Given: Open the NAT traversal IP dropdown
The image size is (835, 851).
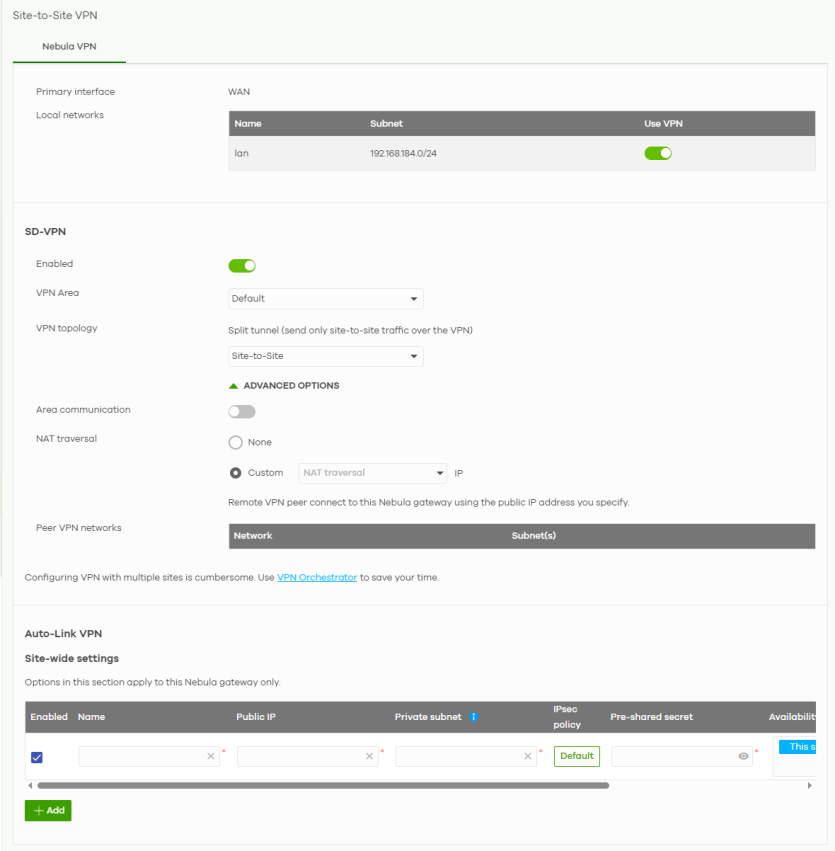Looking at the screenshot, I should point(373,473).
